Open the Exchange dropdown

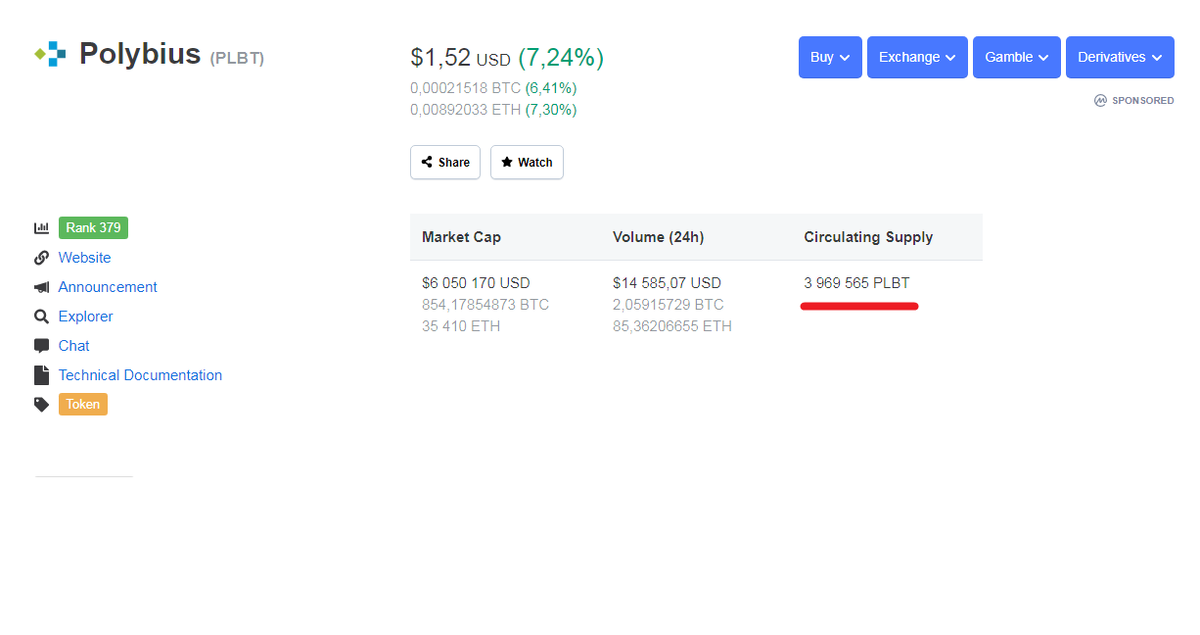pos(917,57)
